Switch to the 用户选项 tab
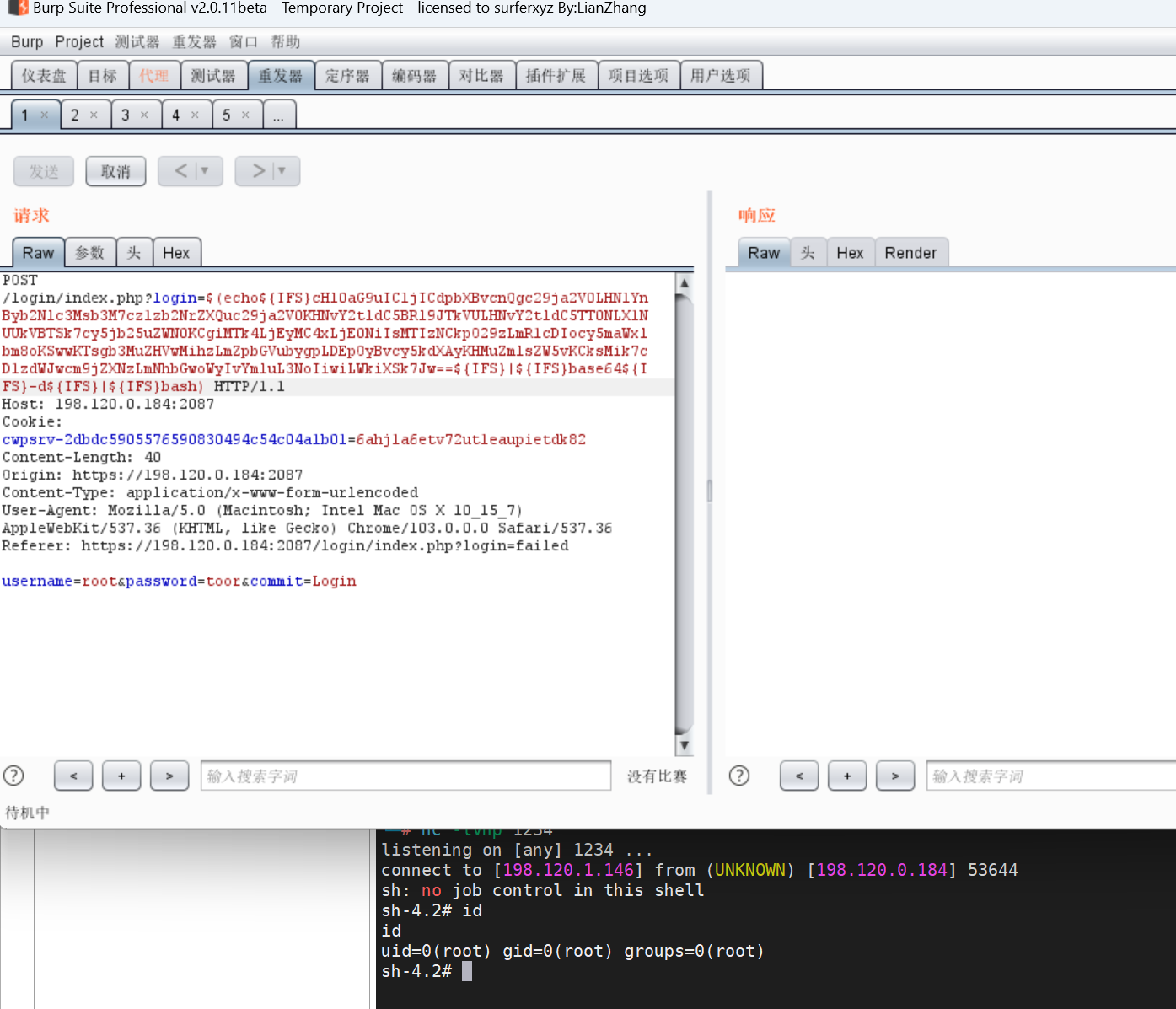Image resolution: width=1176 pixels, height=1009 pixels. point(720,76)
